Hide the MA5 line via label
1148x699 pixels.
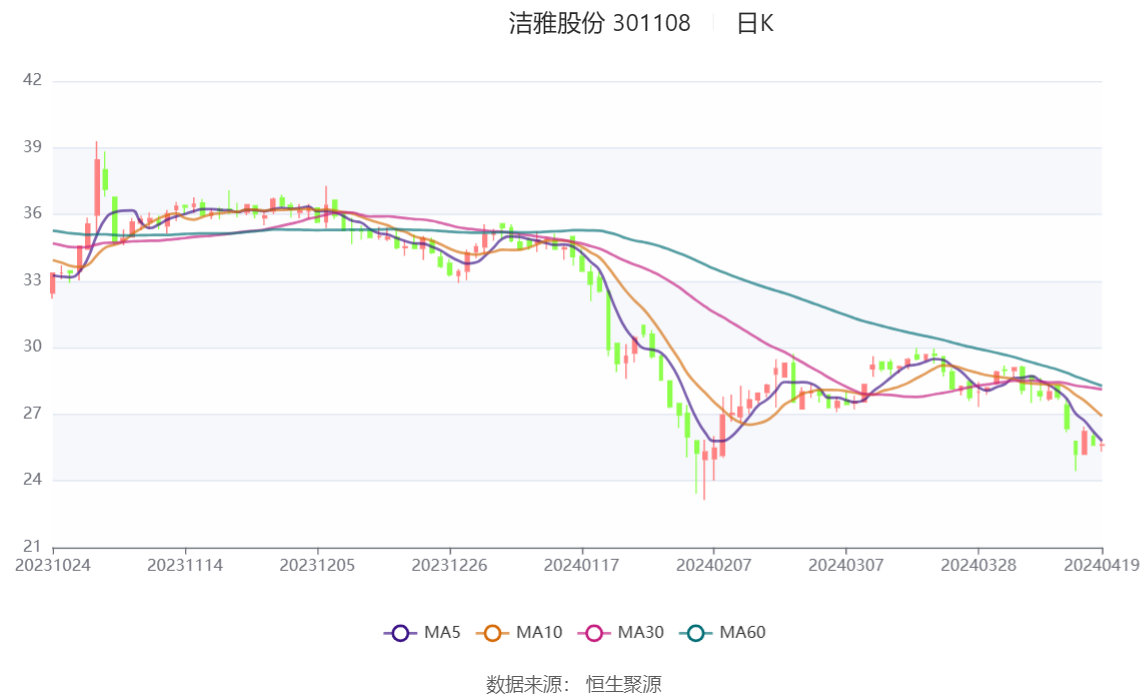442,632
